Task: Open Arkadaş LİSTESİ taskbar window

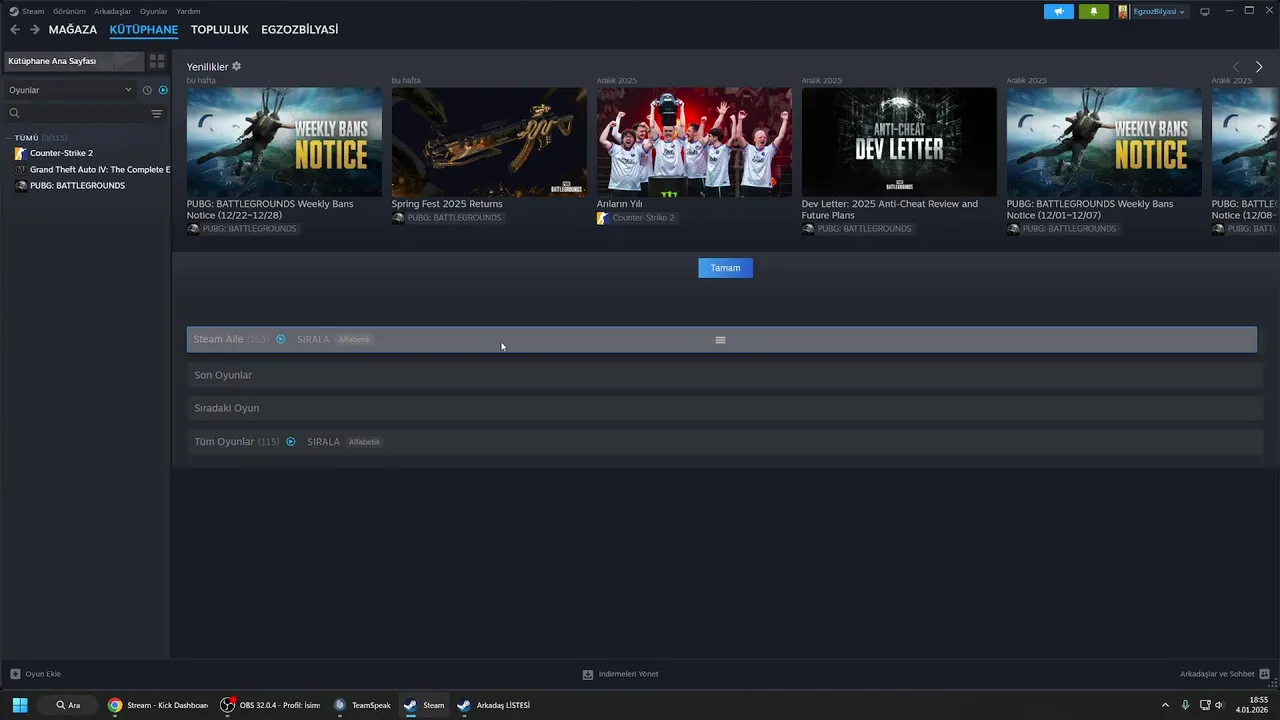Action: tap(493, 705)
